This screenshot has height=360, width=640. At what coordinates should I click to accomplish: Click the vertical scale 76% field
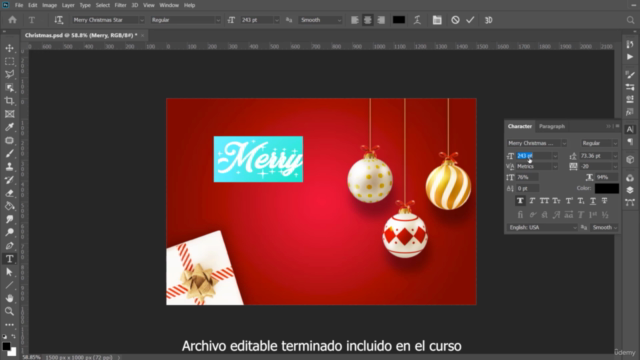(x=527, y=177)
